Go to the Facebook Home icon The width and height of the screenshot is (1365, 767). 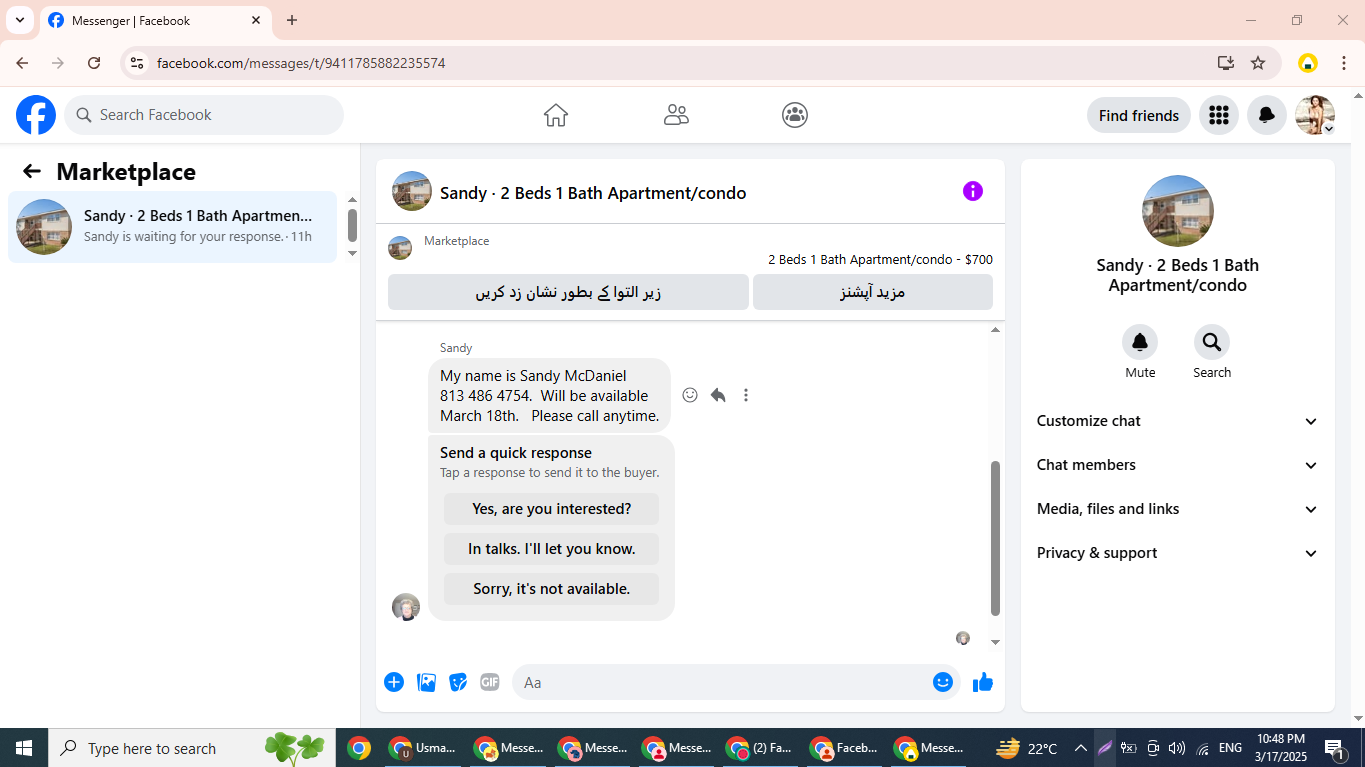click(556, 115)
